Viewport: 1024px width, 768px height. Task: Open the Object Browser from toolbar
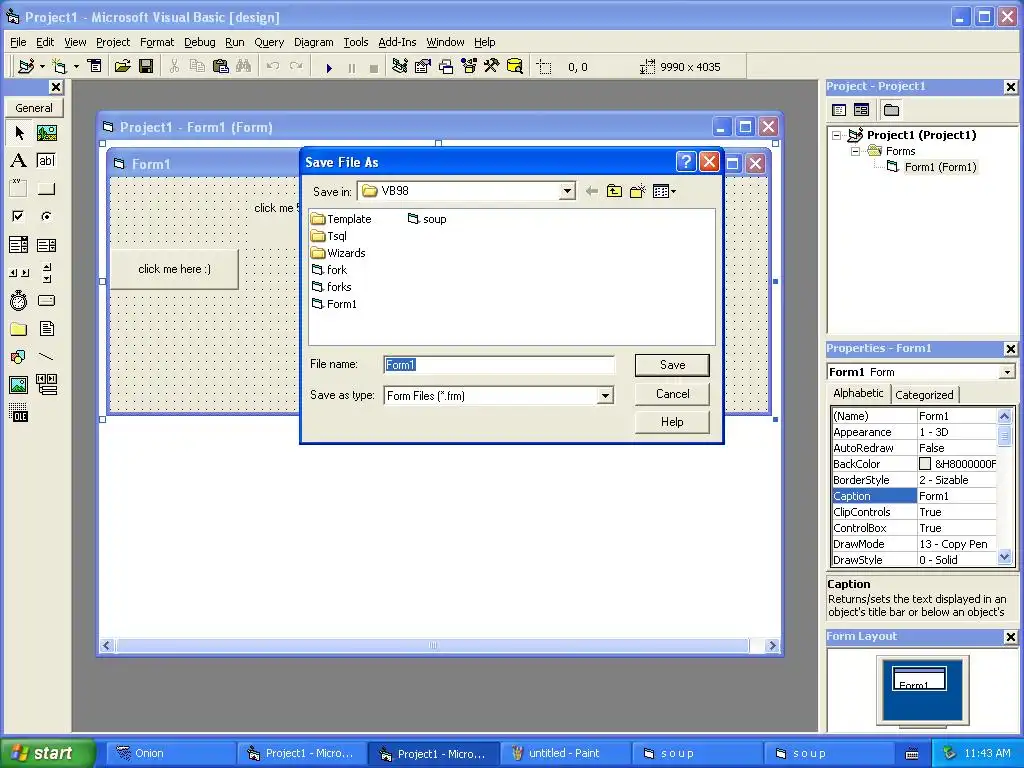pyautogui.click(x=469, y=67)
